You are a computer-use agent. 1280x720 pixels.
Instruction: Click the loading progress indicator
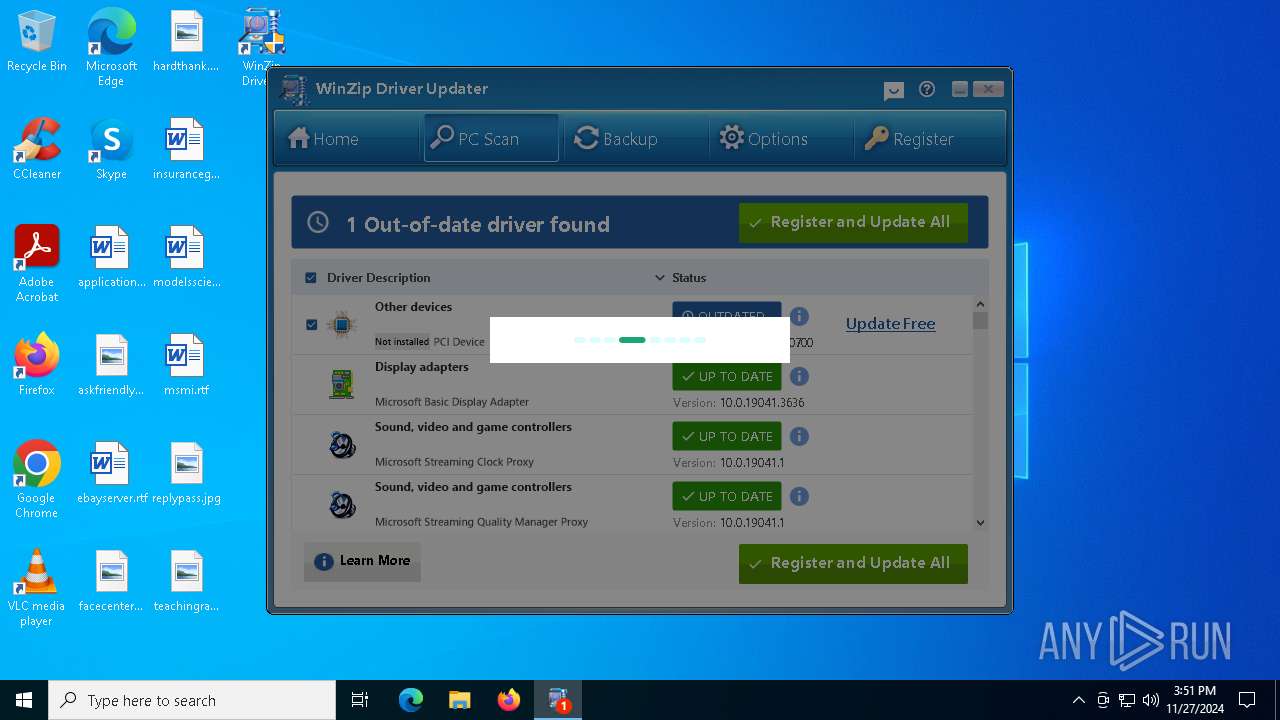pyautogui.click(x=640, y=340)
